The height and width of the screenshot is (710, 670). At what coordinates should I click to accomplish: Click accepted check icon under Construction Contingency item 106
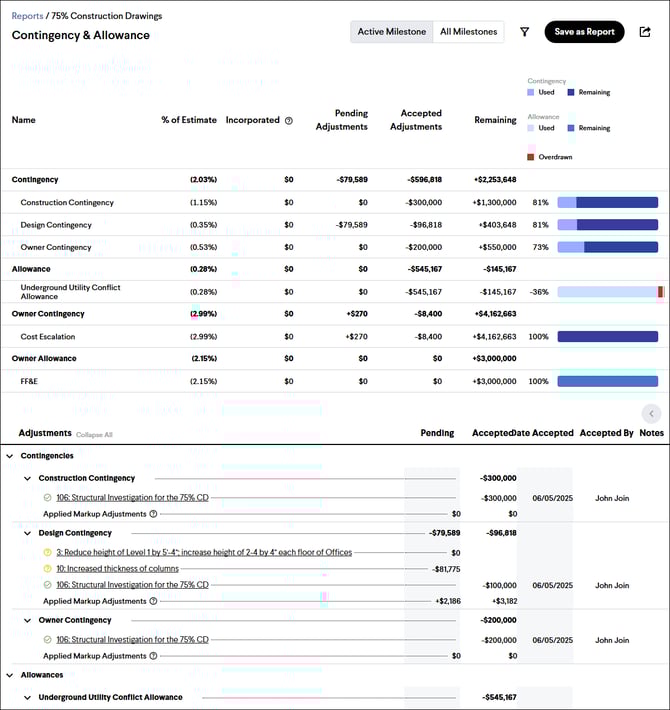[x=48, y=498]
